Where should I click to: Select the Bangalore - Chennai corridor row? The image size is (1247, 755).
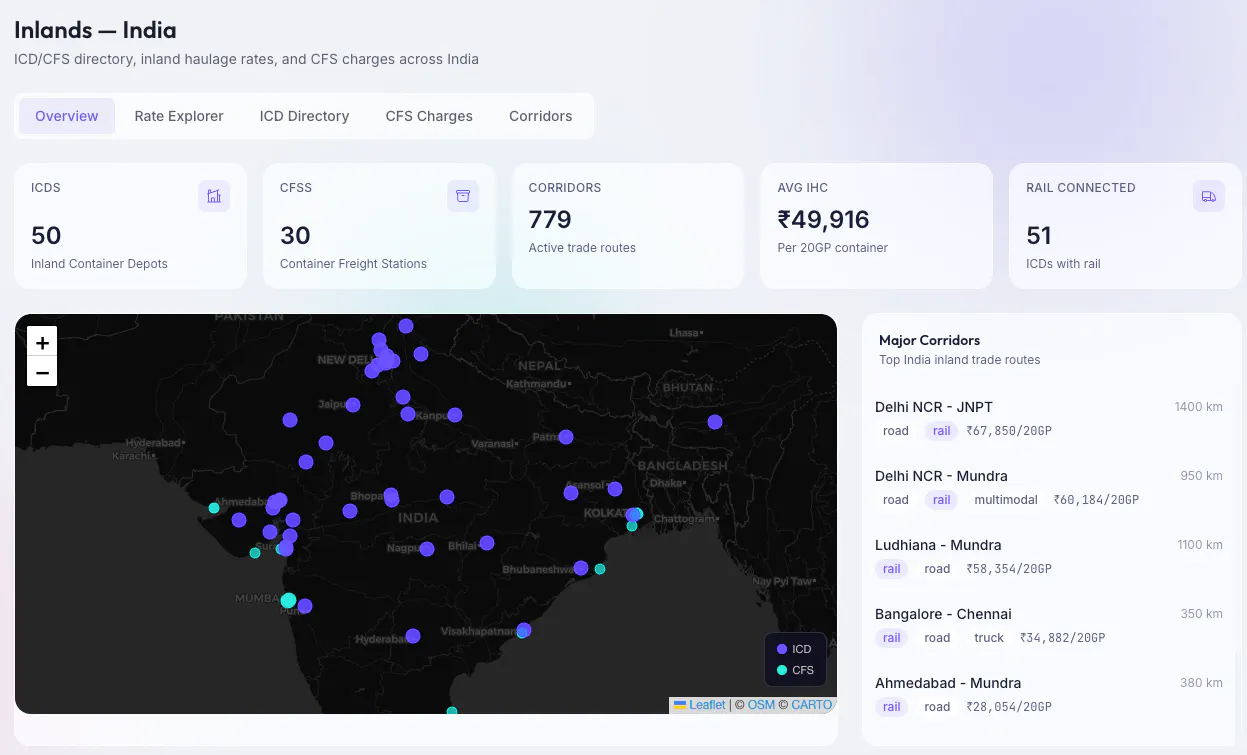[1049, 626]
